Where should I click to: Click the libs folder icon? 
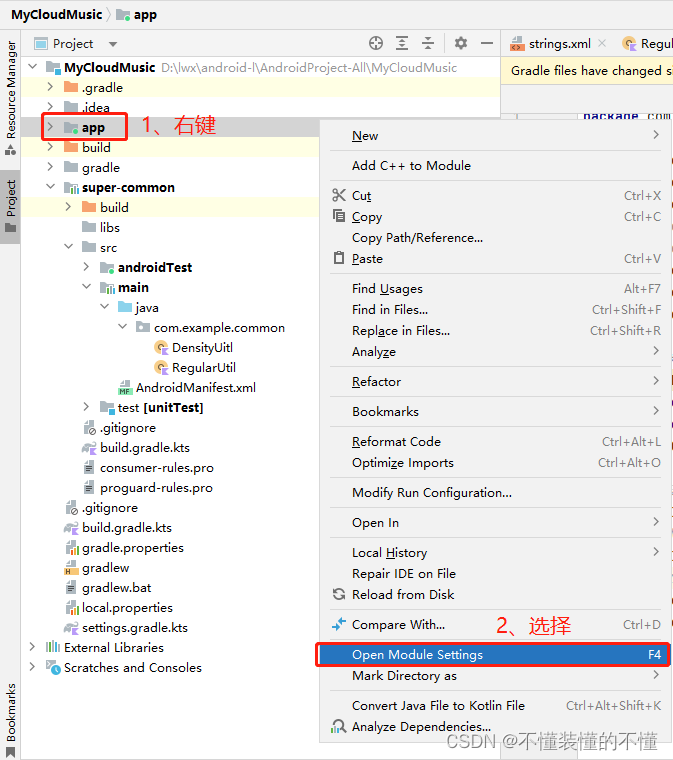pos(89,227)
